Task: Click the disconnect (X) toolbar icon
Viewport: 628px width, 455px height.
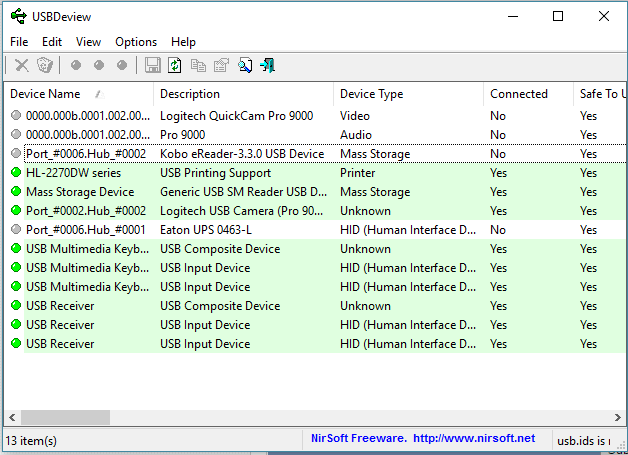Action: pos(21,66)
